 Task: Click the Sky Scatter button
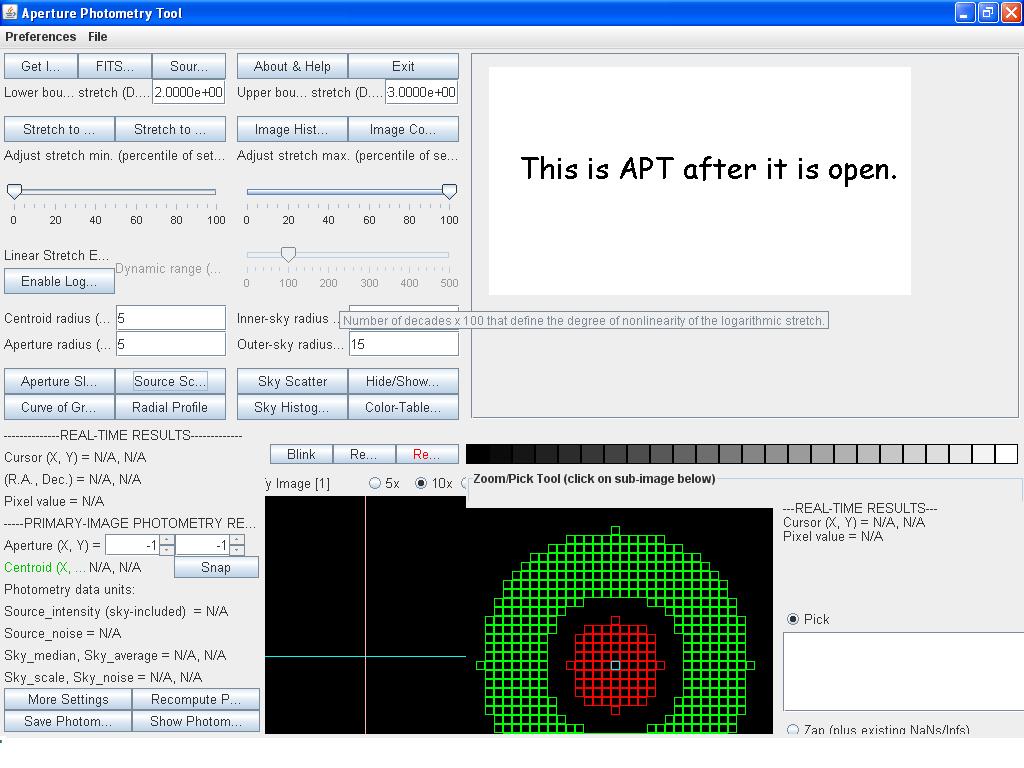click(292, 381)
